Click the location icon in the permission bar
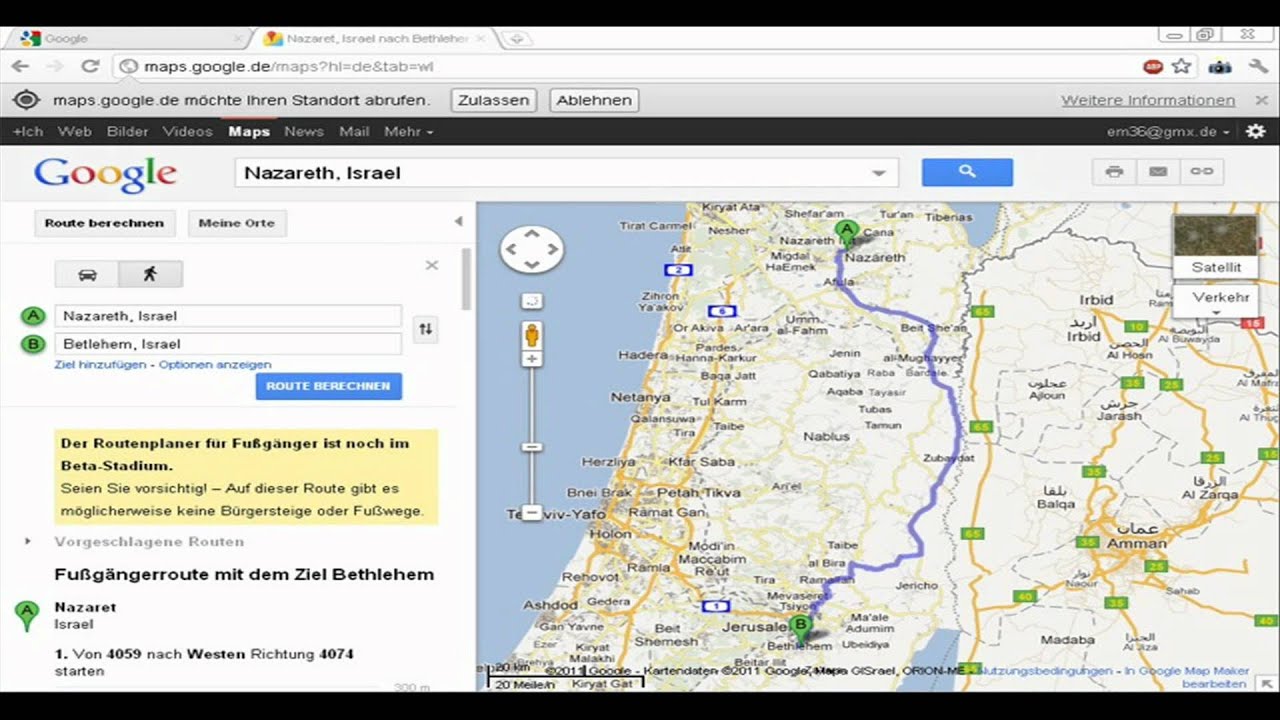The width and height of the screenshot is (1280, 720). 26,100
